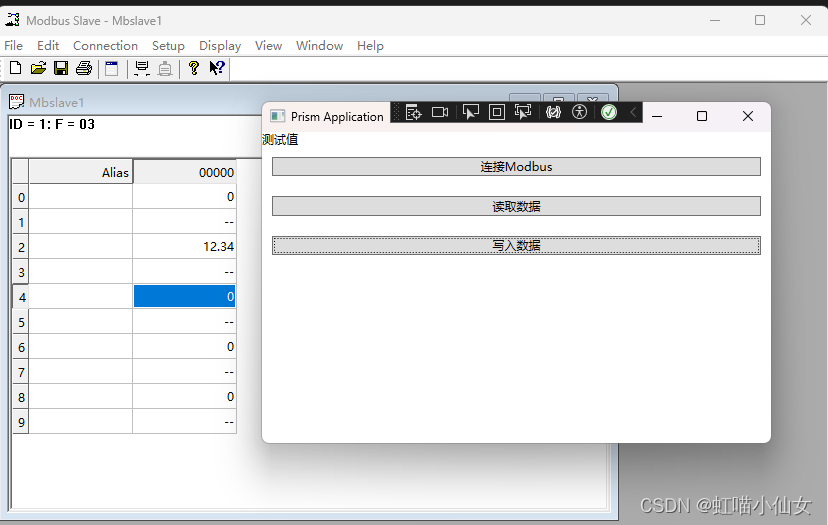The image size is (828, 525).
Task: Close the Prism Application window
Action: pyautogui.click(x=748, y=116)
